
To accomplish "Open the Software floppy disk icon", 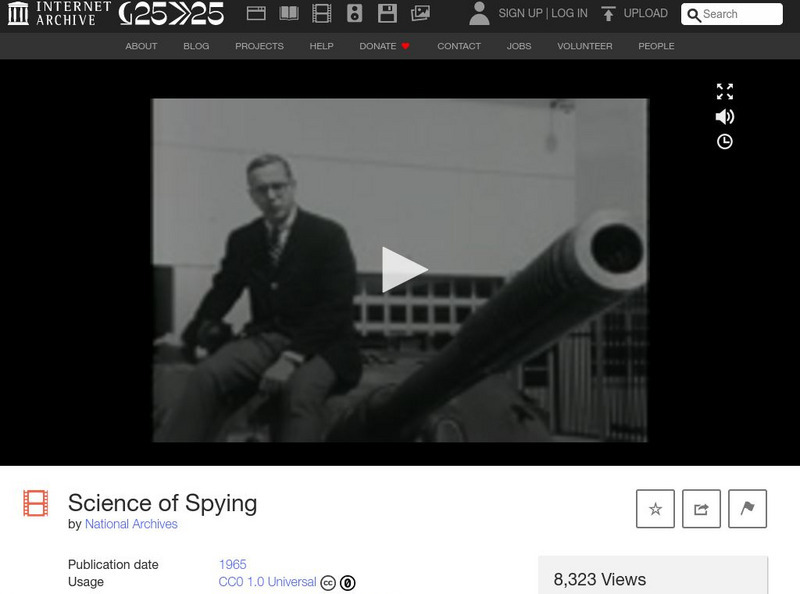I will pos(387,13).
